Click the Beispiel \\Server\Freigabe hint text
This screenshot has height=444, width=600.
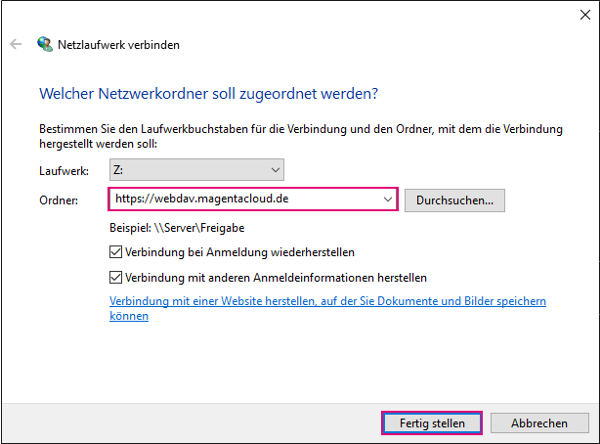pos(177,228)
